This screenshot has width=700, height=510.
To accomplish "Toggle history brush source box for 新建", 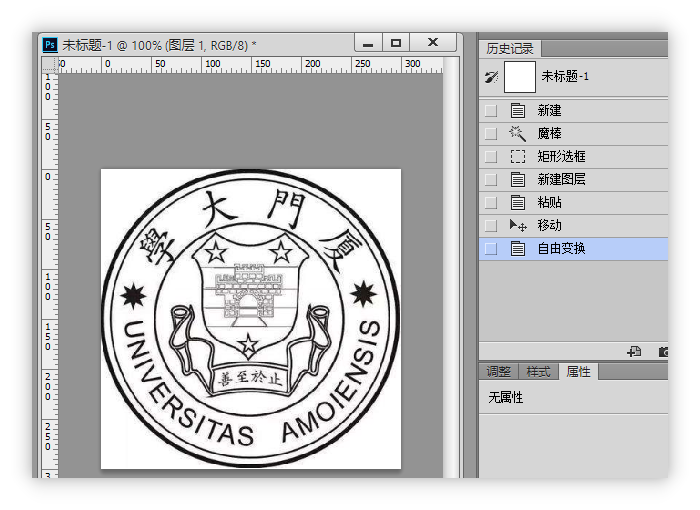I will 490,110.
